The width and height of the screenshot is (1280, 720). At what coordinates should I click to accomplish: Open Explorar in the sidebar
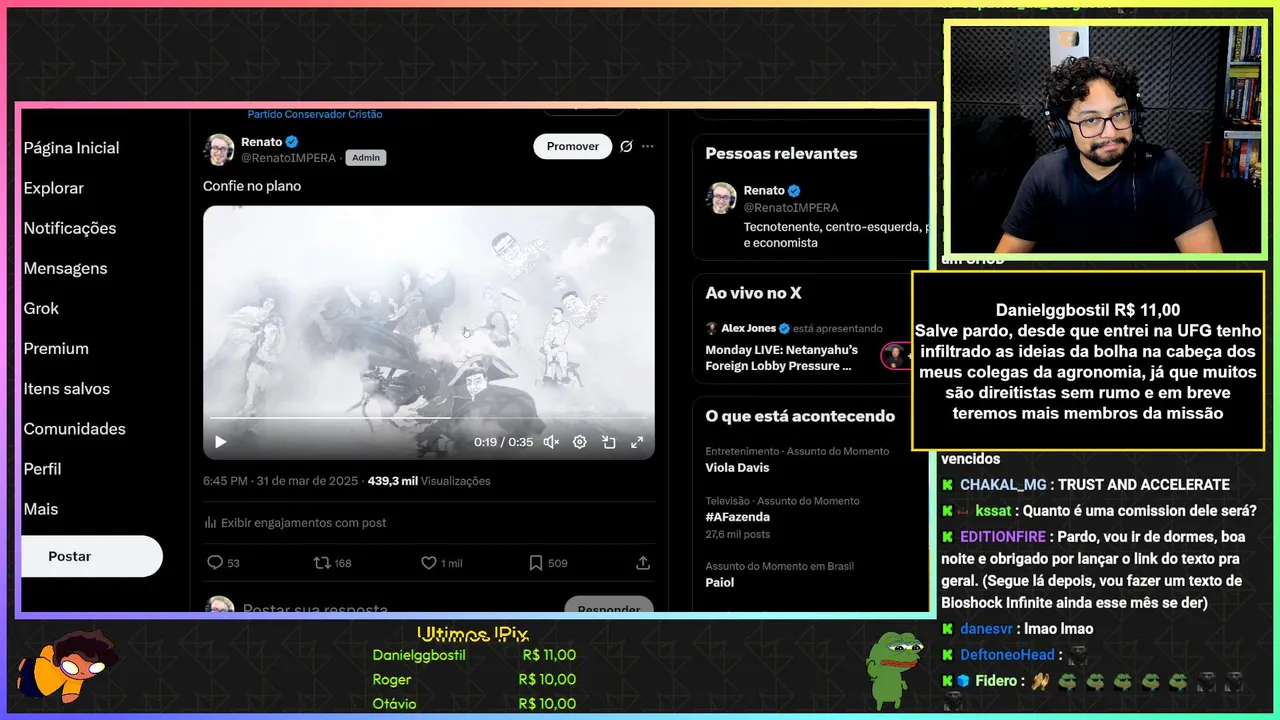point(54,188)
